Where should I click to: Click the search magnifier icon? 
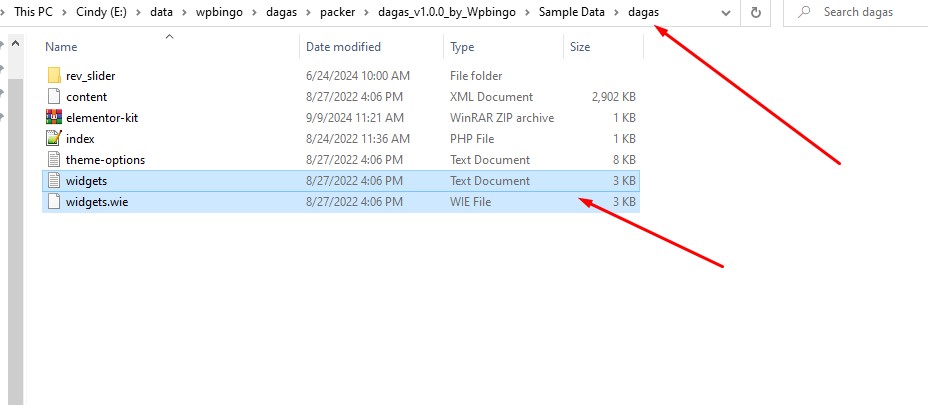point(803,12)
